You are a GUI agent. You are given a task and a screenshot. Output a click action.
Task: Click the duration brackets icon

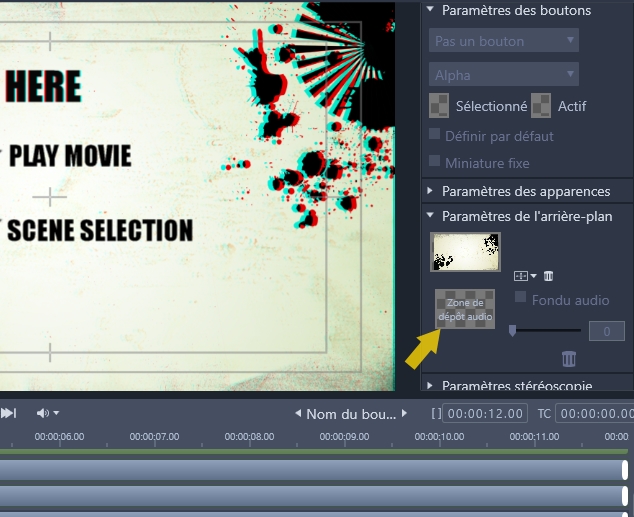(x=436, y=413)
